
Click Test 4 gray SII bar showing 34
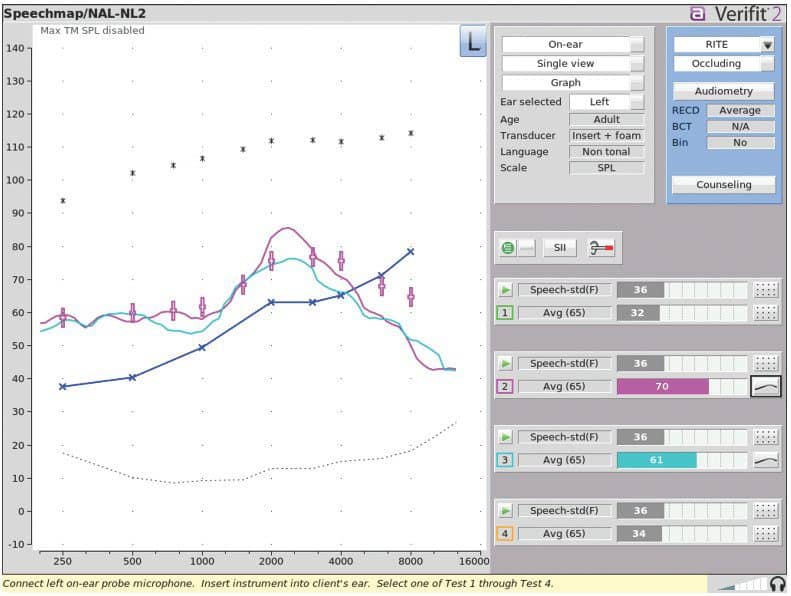pos(639,534)
